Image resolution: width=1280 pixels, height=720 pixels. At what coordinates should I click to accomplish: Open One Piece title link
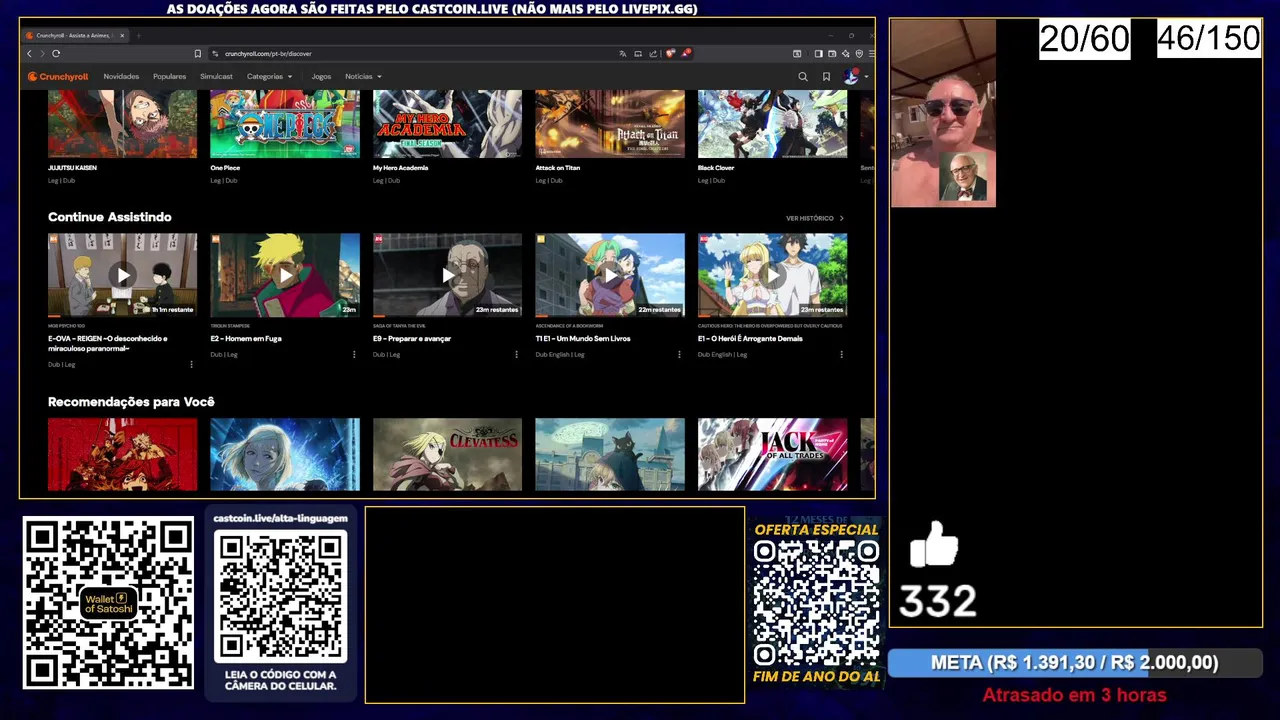tap(225, 168)
